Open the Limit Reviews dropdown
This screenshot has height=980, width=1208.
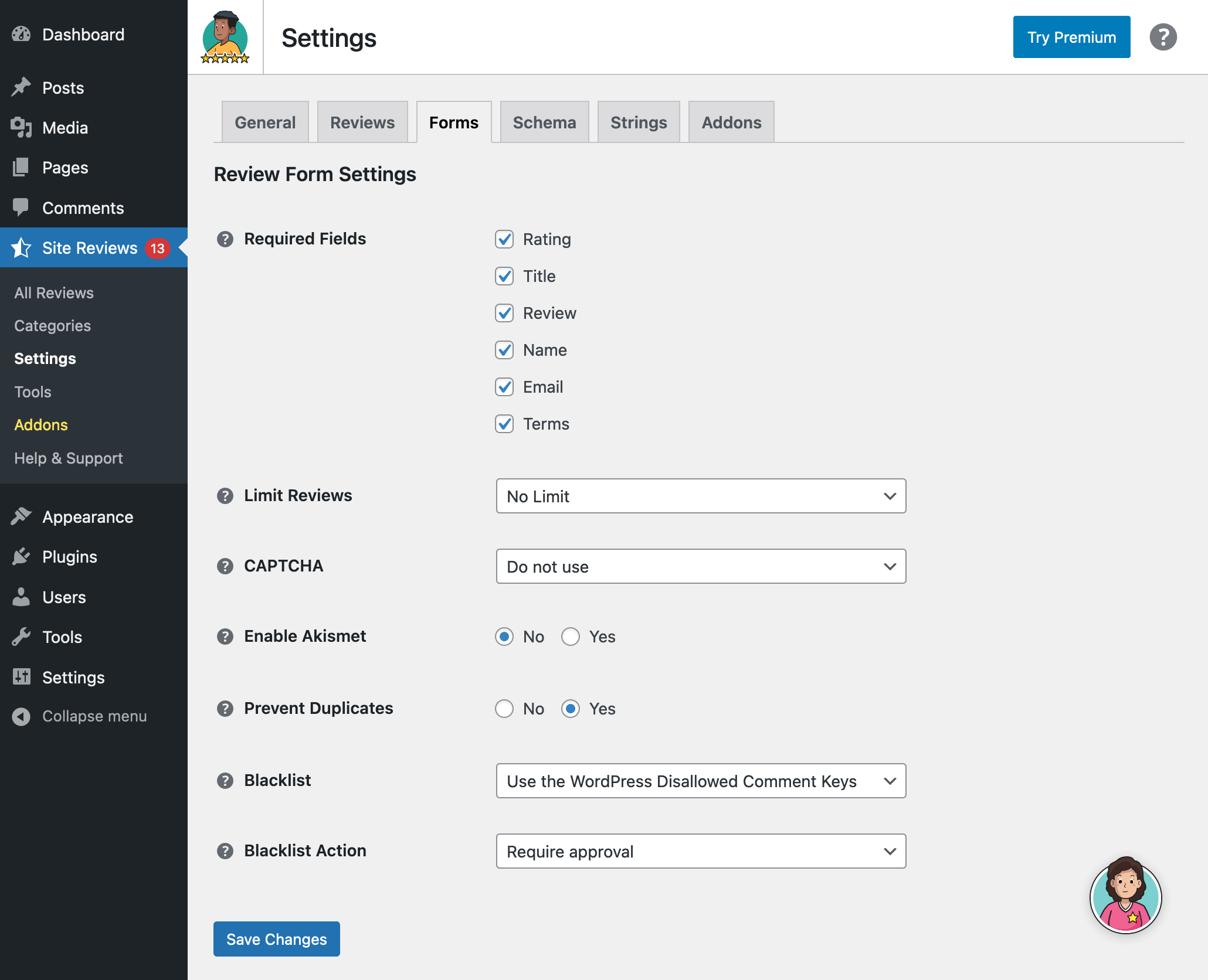(701, 496)
